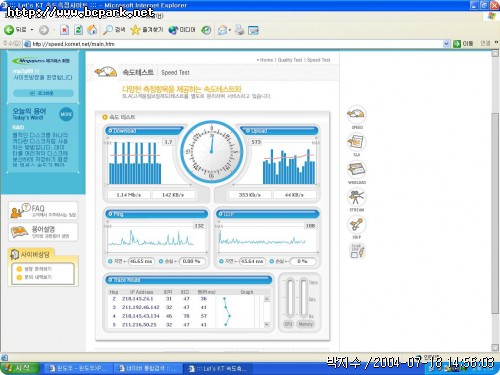
Task: Switch to Let's KT taskbar window
Action: coord(218,369)
